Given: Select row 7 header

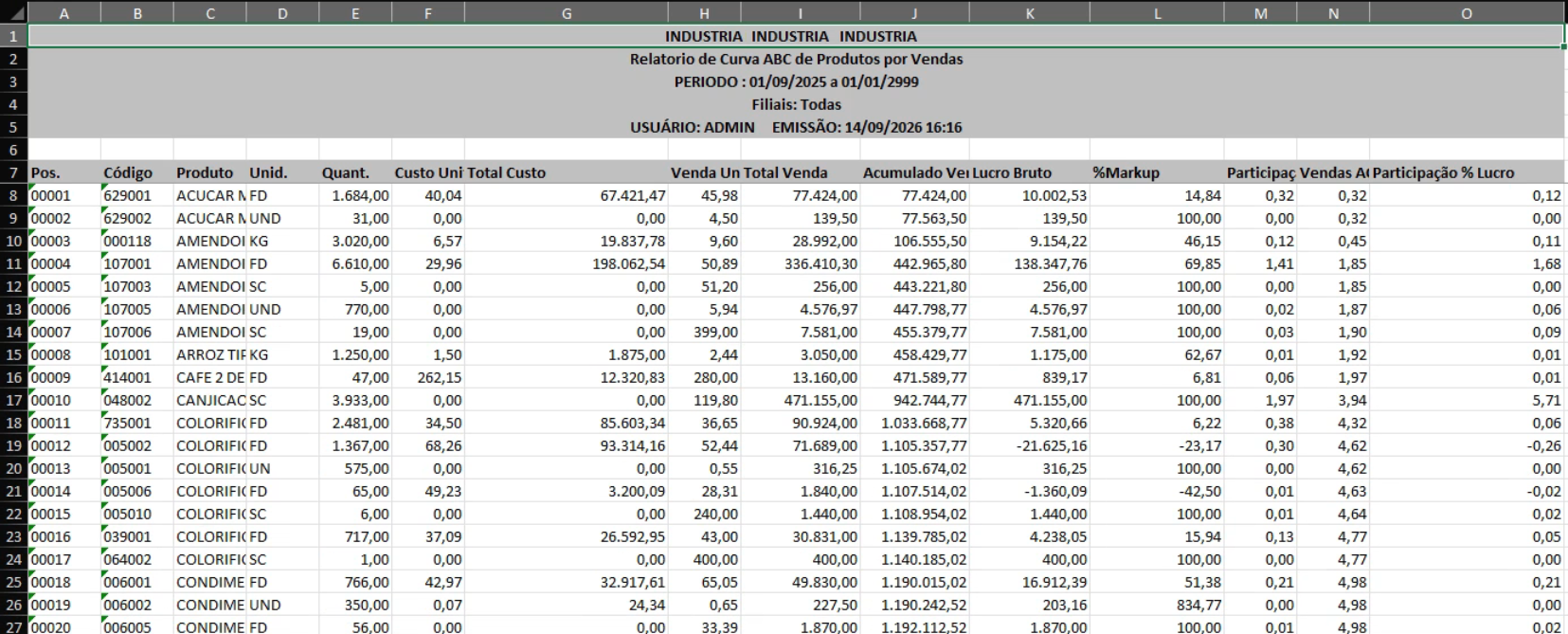Looking at the screenshot, I should coord(13,172).
